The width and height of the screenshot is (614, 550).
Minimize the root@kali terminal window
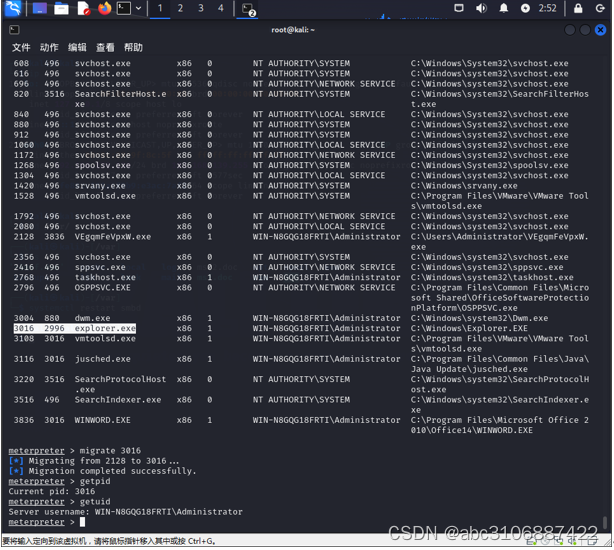click(570, 30)
